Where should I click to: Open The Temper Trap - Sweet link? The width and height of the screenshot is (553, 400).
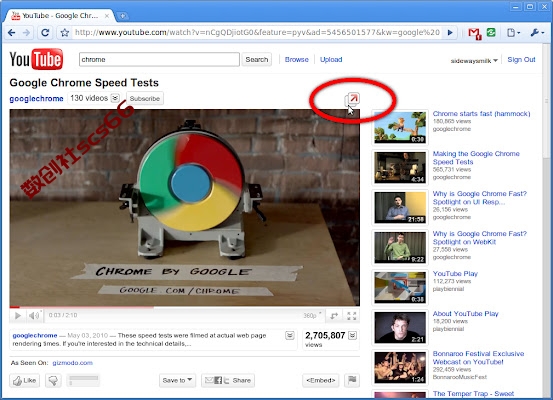click(473, 394)
